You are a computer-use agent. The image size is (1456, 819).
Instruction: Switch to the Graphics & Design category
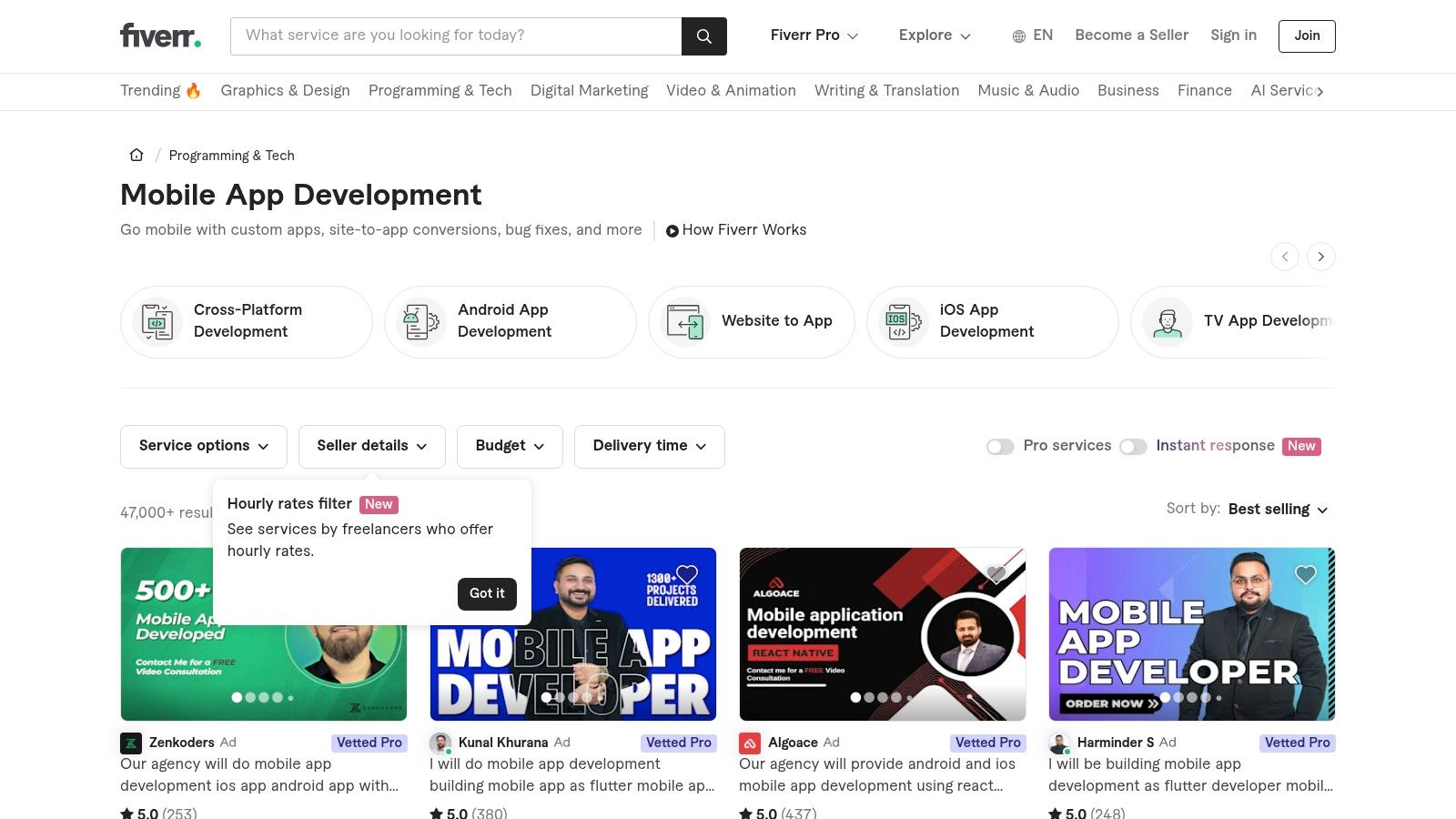(x=285, y=91)
